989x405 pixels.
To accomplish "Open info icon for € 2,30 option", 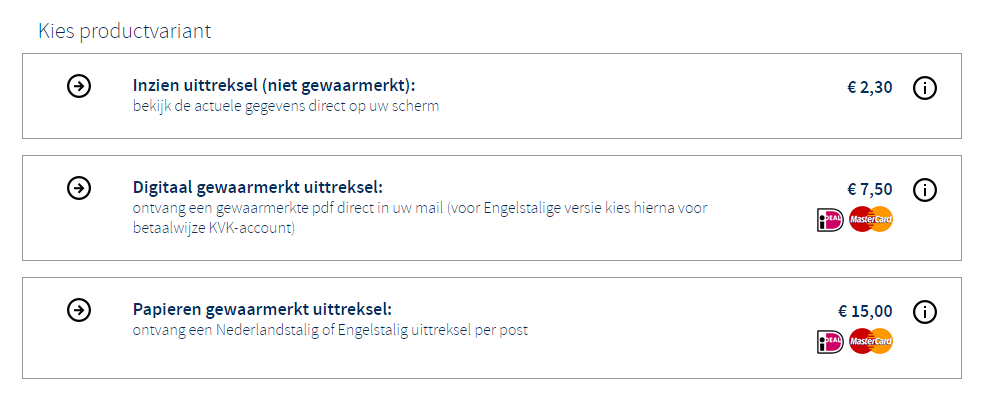I will (925, 88).
